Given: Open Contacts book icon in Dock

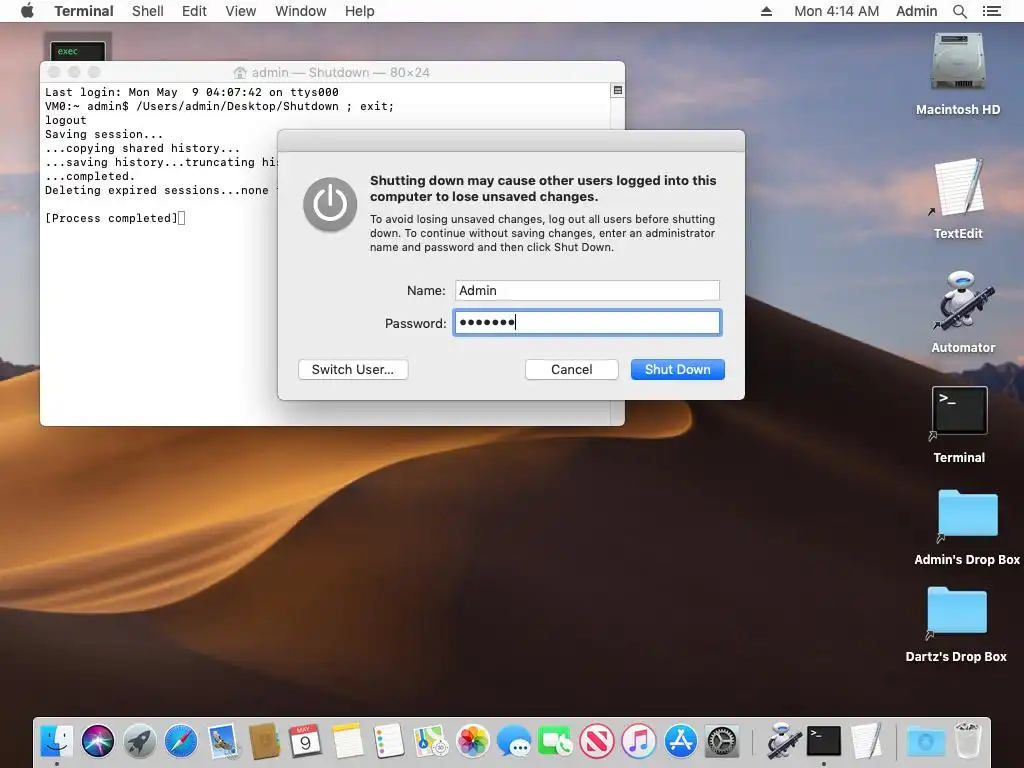Looking at the screenshot, I should point(264,741).
